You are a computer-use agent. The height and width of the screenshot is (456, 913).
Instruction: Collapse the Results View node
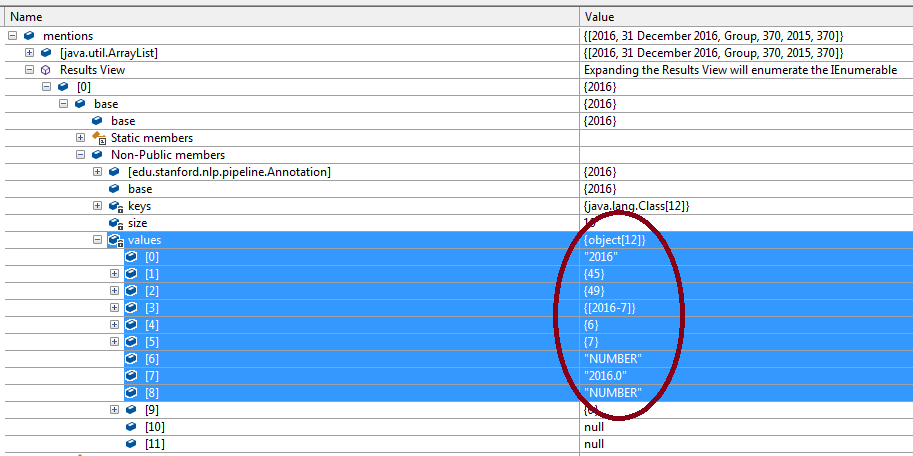point(29,70)
